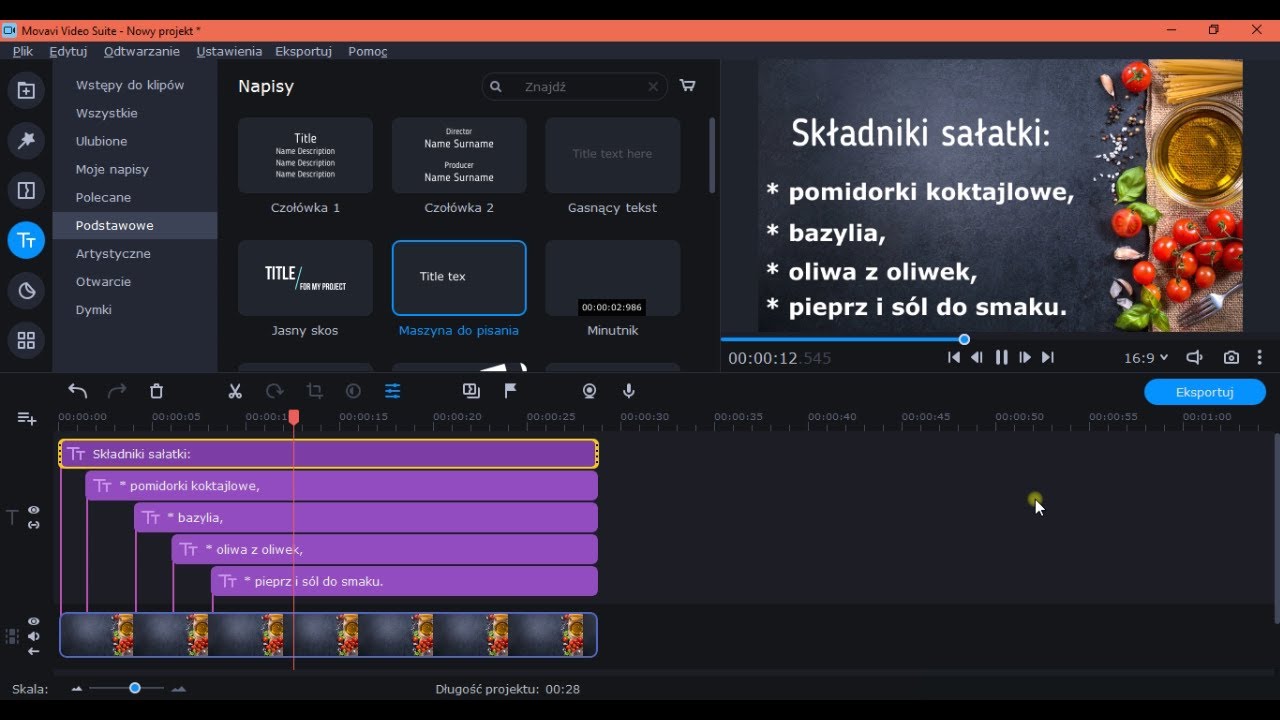The image size is (1280, 720).
Task: Click the rotate clip icon
Action: coord(274,391)
